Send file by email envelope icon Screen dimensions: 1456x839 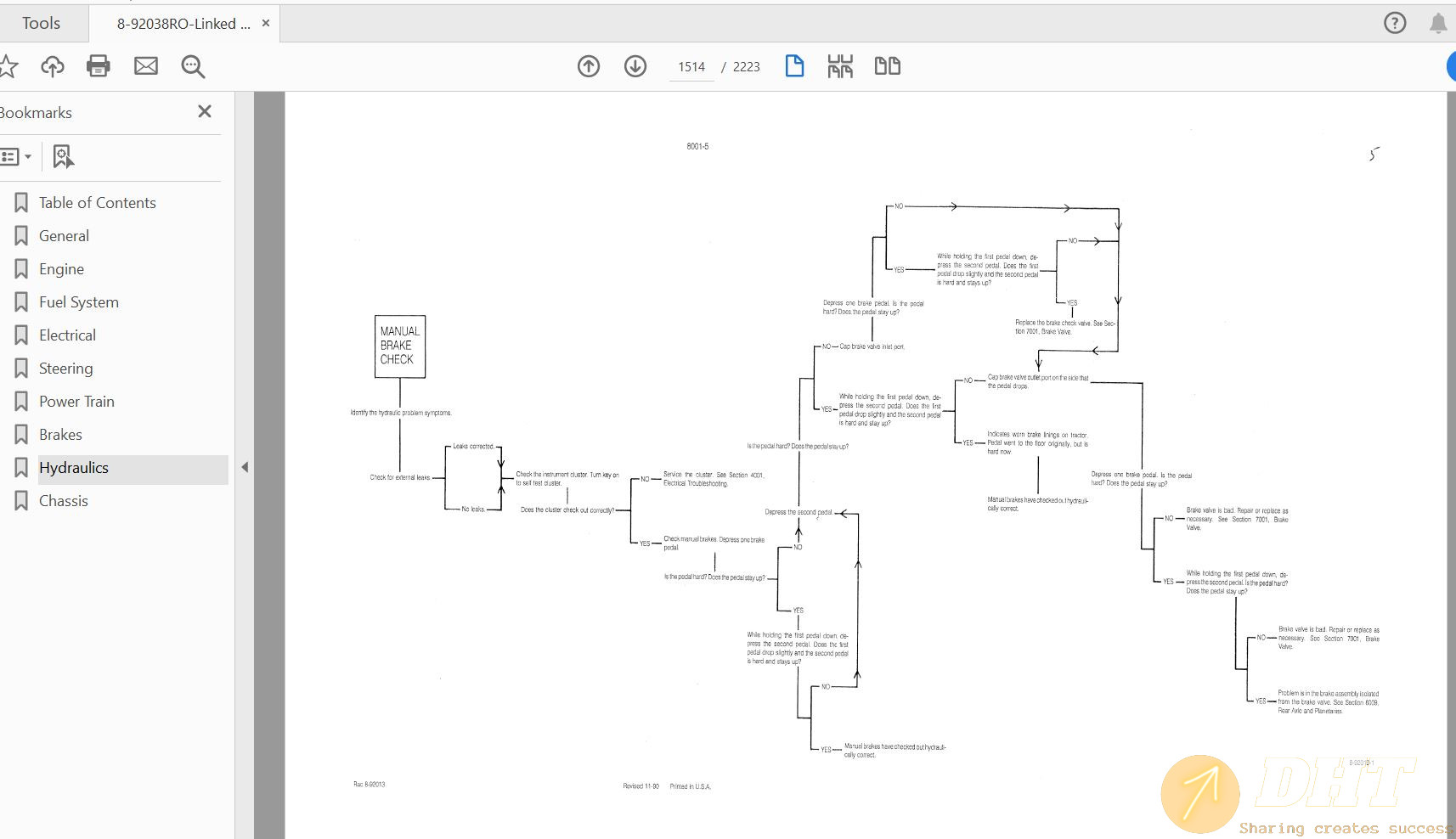click(146, 66)
